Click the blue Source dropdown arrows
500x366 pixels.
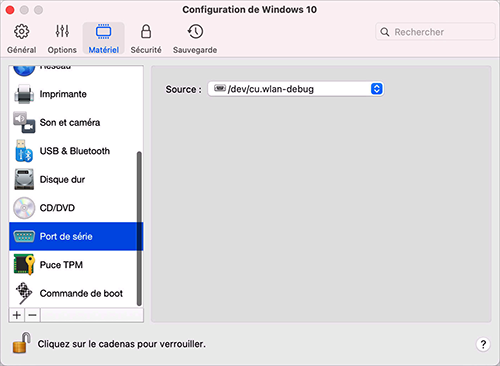point(376,89)
